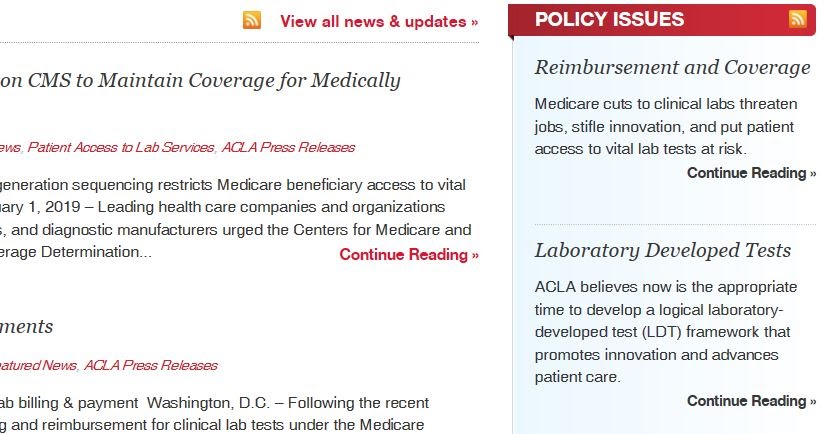
Task: Open Laboratory Developed Tests policy issue
Action: (x=662, y=250)
